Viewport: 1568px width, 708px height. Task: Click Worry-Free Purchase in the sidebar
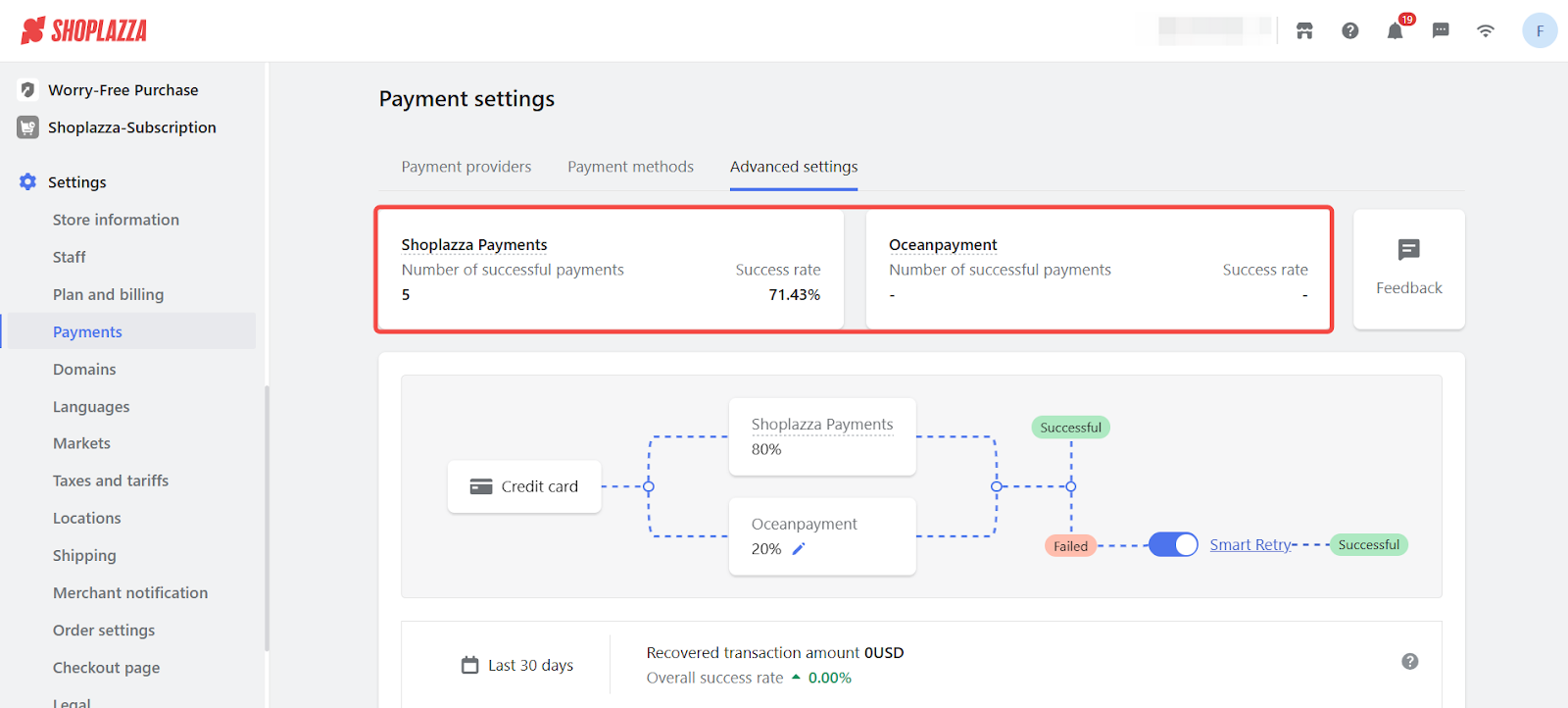(x=123, y=90)
